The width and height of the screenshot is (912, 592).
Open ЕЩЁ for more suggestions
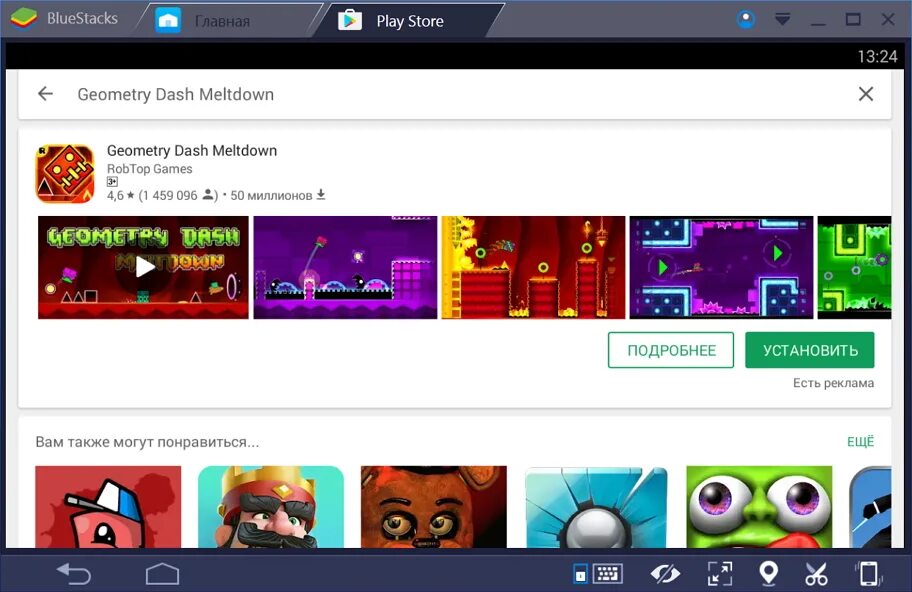[x=860, y=441]
